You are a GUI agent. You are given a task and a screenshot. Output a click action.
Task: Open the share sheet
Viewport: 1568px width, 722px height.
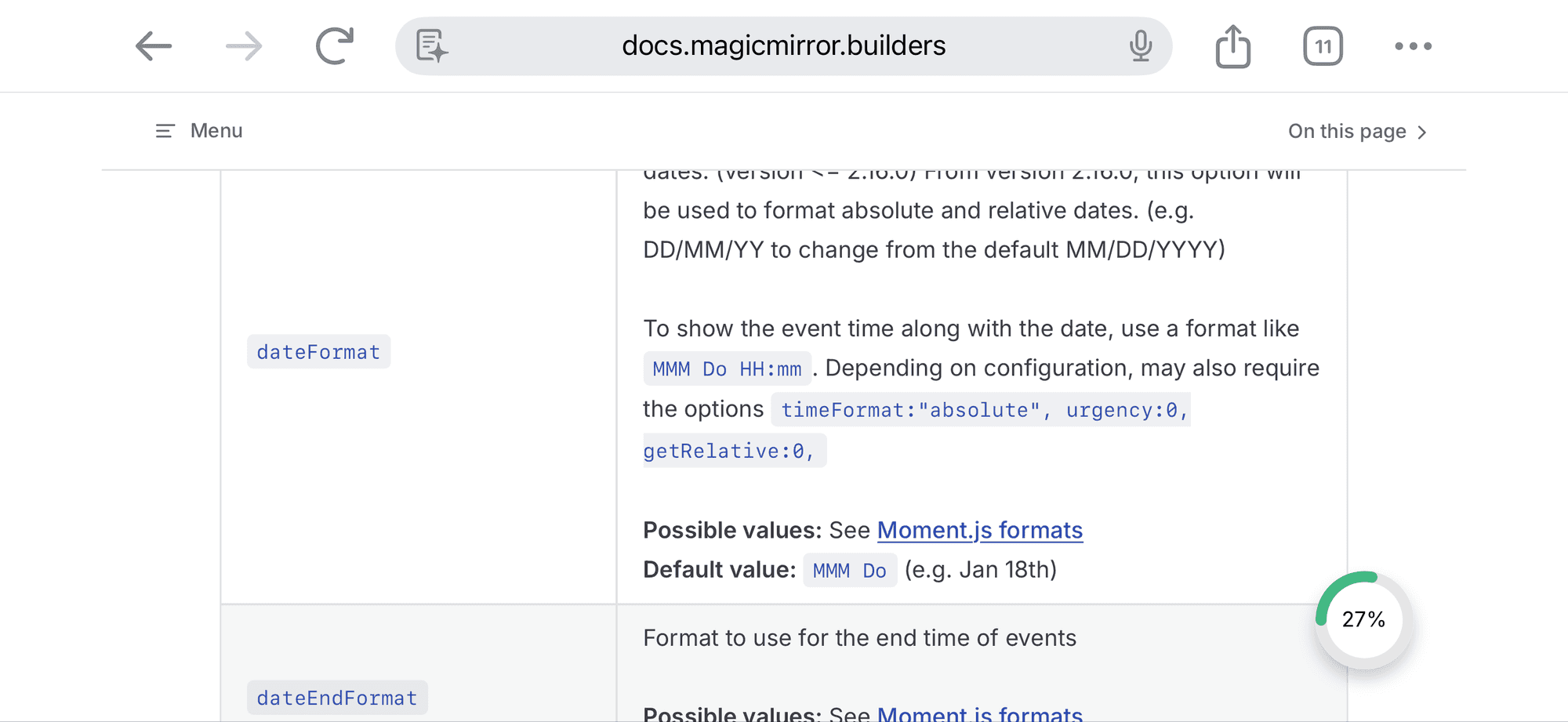point(1232,46)
